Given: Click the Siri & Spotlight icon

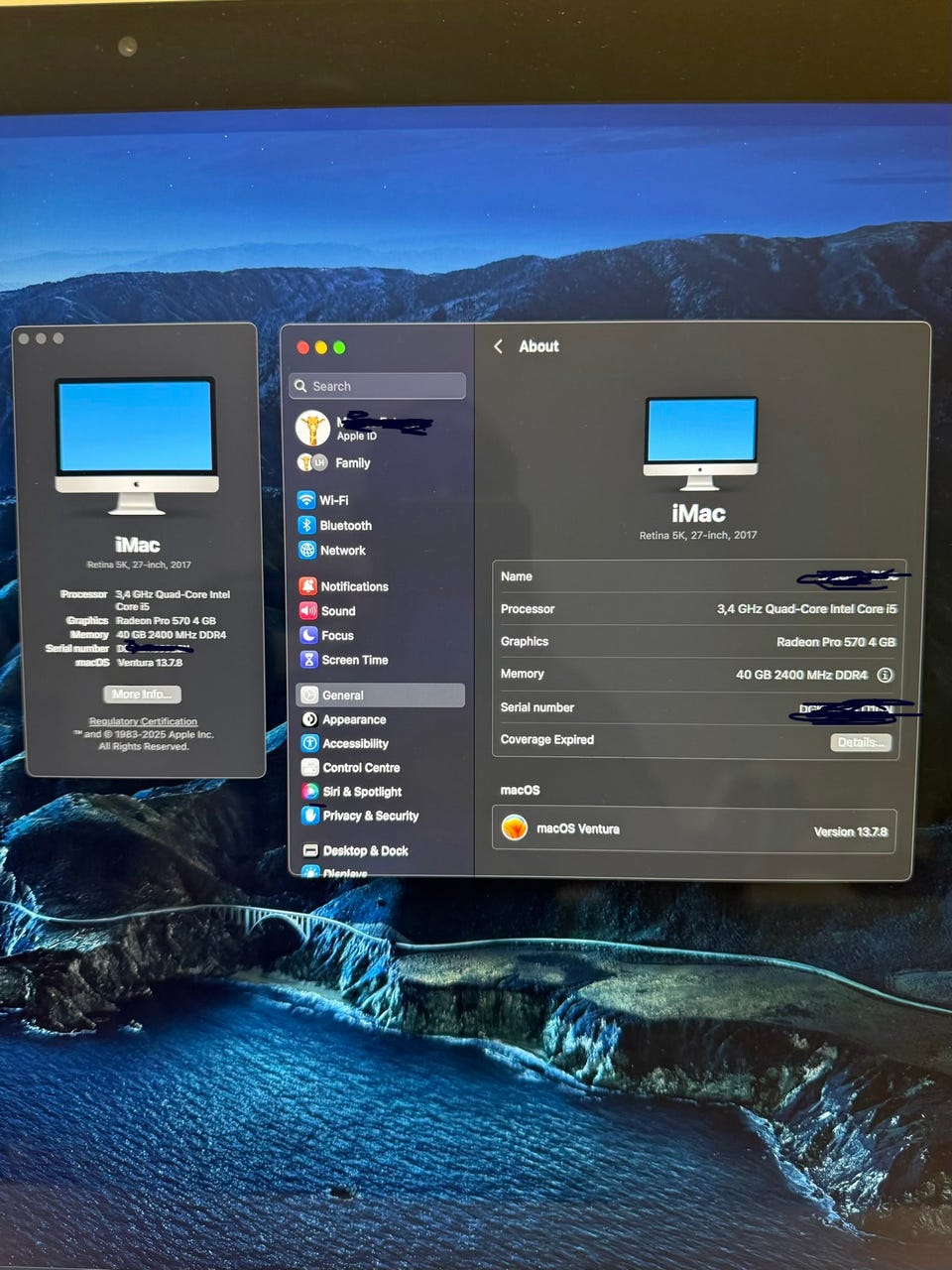Looking at the screenshot, I should click(x=309, y=792).
